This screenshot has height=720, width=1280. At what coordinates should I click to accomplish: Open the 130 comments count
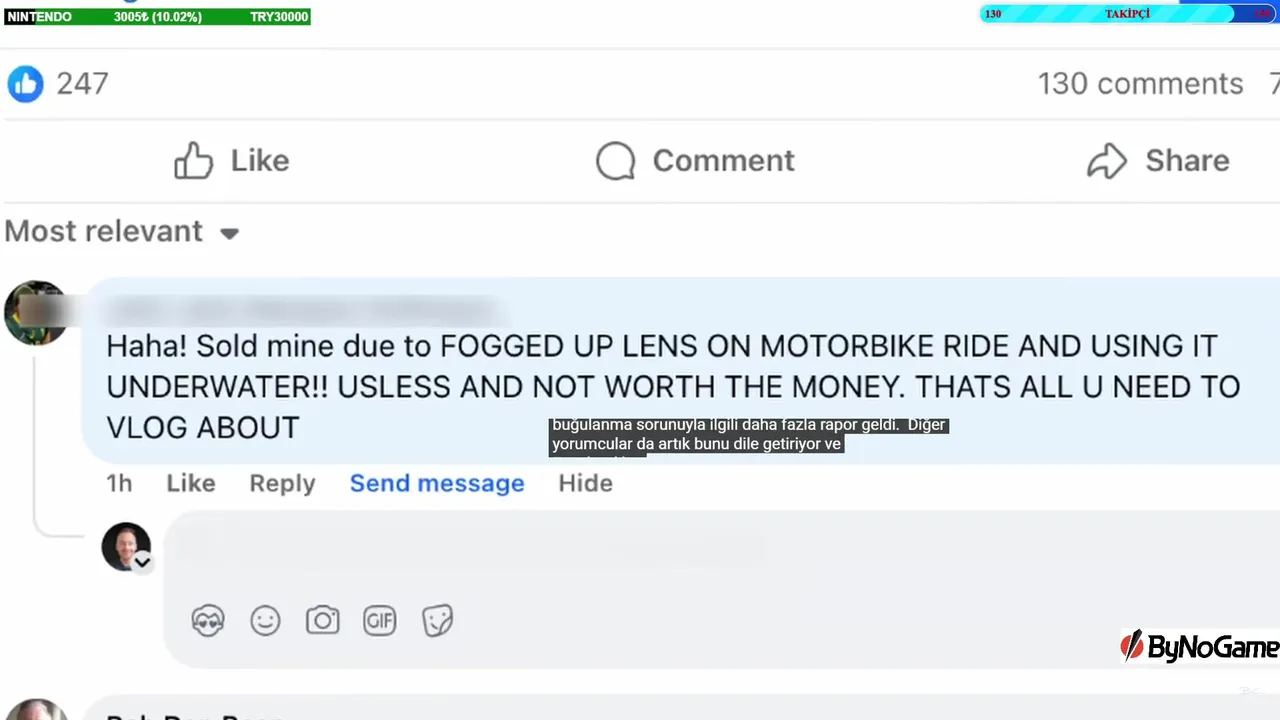click(x=1140, y=84)
